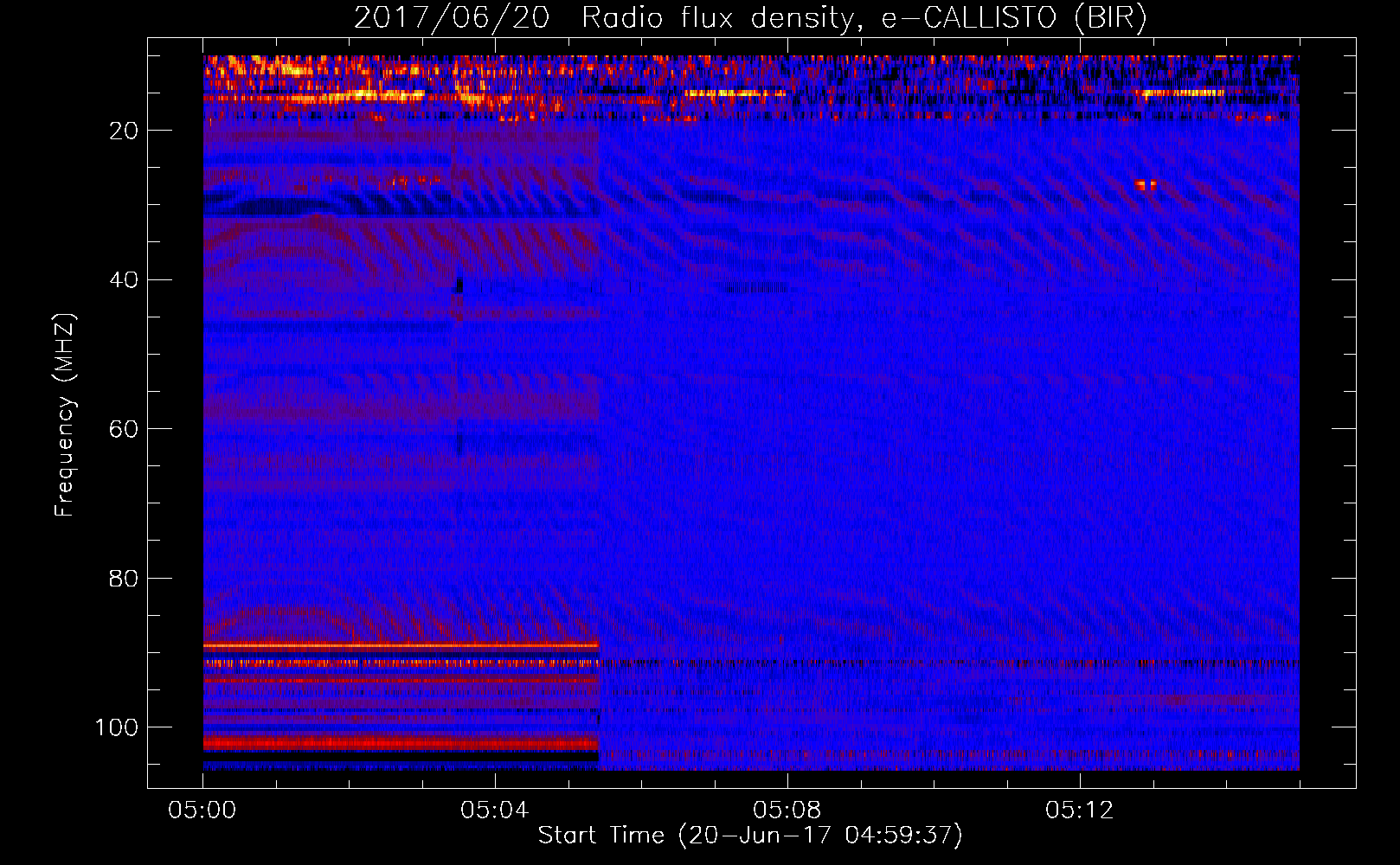
Task: Click the '05:12' time tick label
Action: point(1080,810)
